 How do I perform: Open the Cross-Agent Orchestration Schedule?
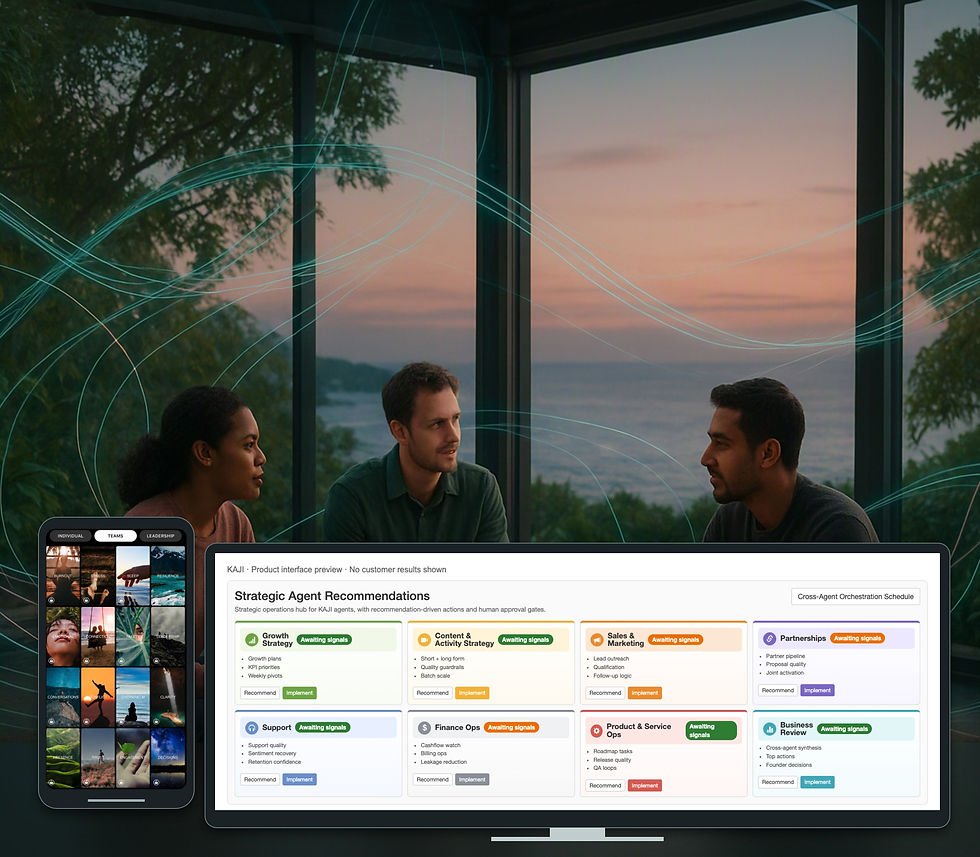pyautogui.click(x=855, y=596)
